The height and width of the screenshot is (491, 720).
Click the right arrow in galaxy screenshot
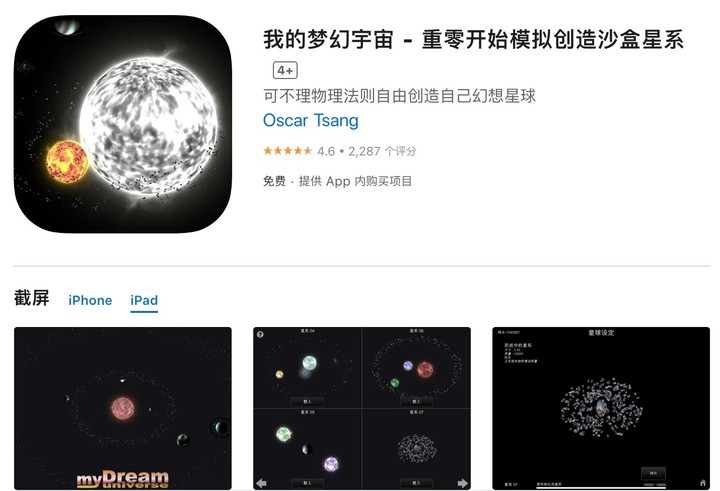(x=462, y=483)
